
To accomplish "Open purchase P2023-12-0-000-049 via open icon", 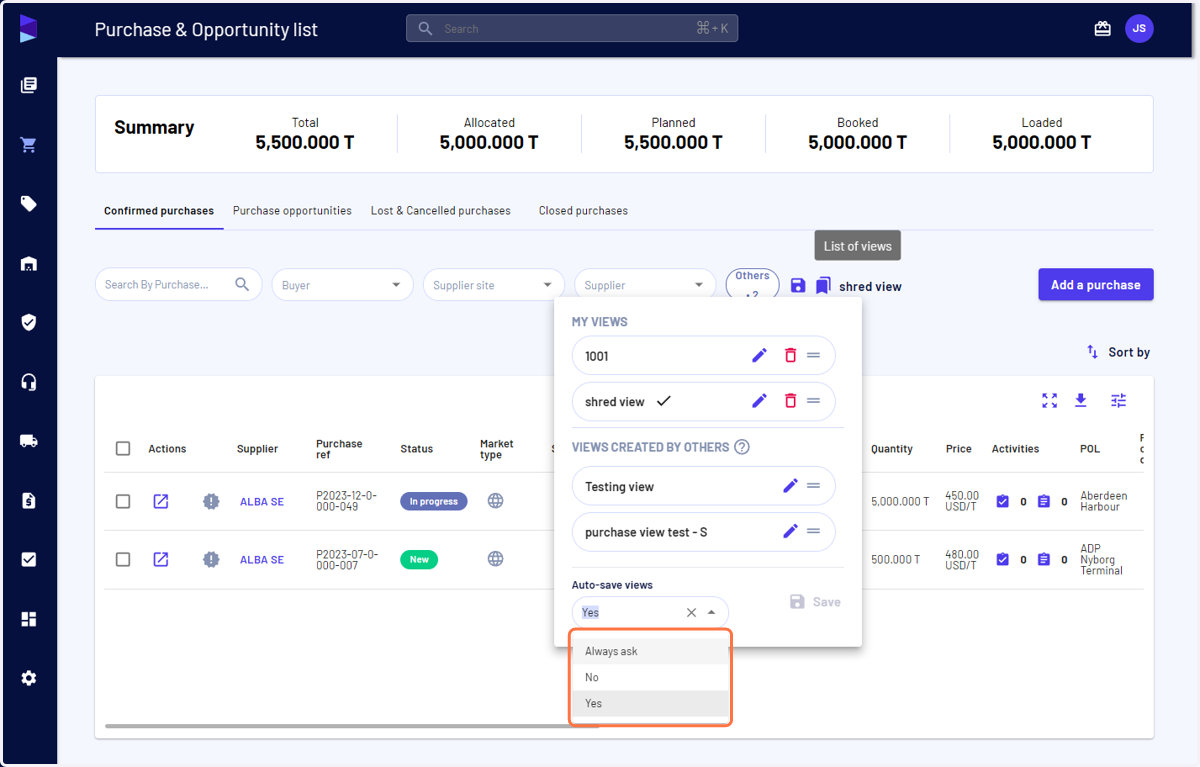I will (x=161, y=501).
